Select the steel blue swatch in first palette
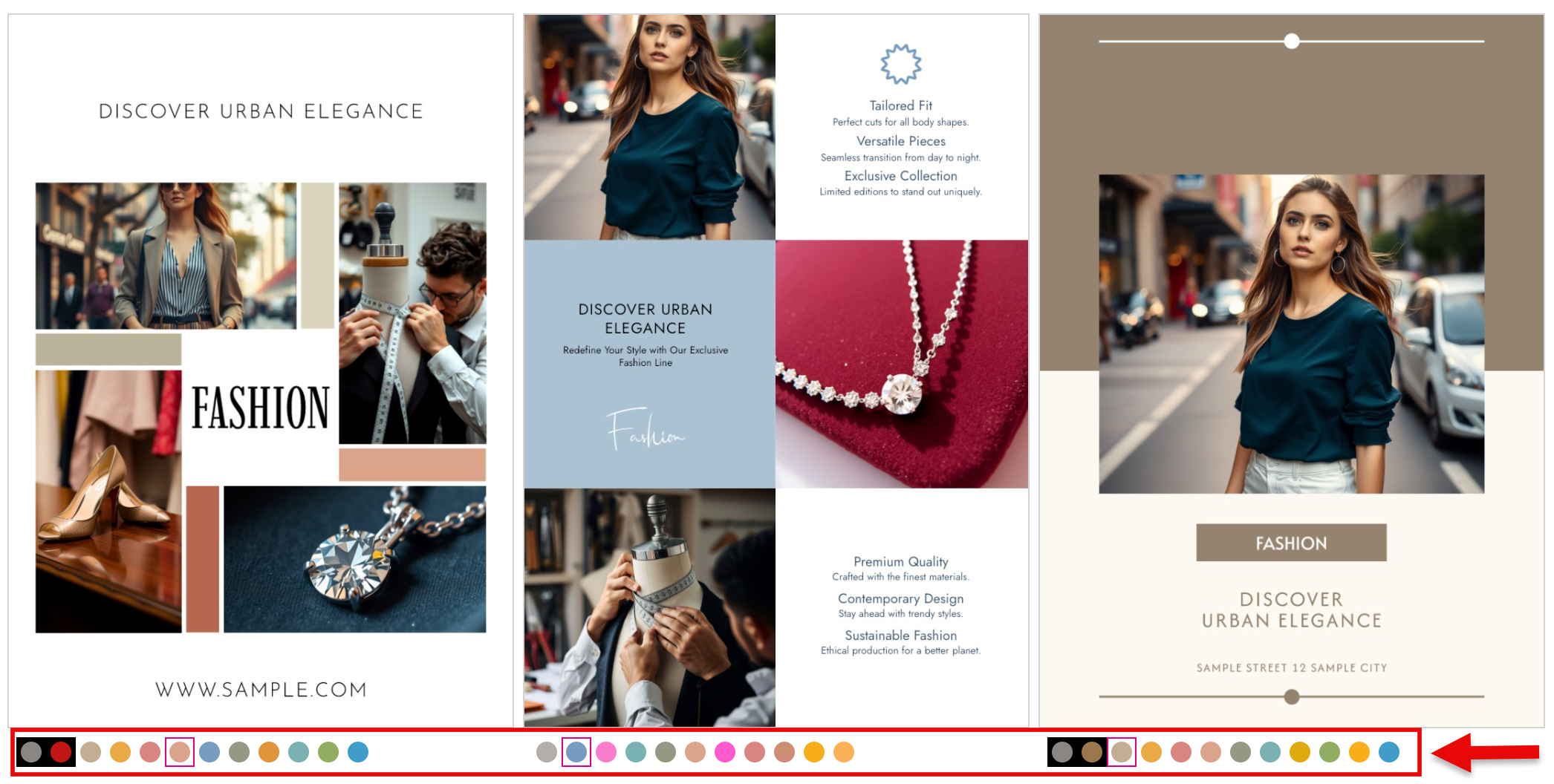The height and width of the screenshot is (784, 1554). click(x=209, y=752)
